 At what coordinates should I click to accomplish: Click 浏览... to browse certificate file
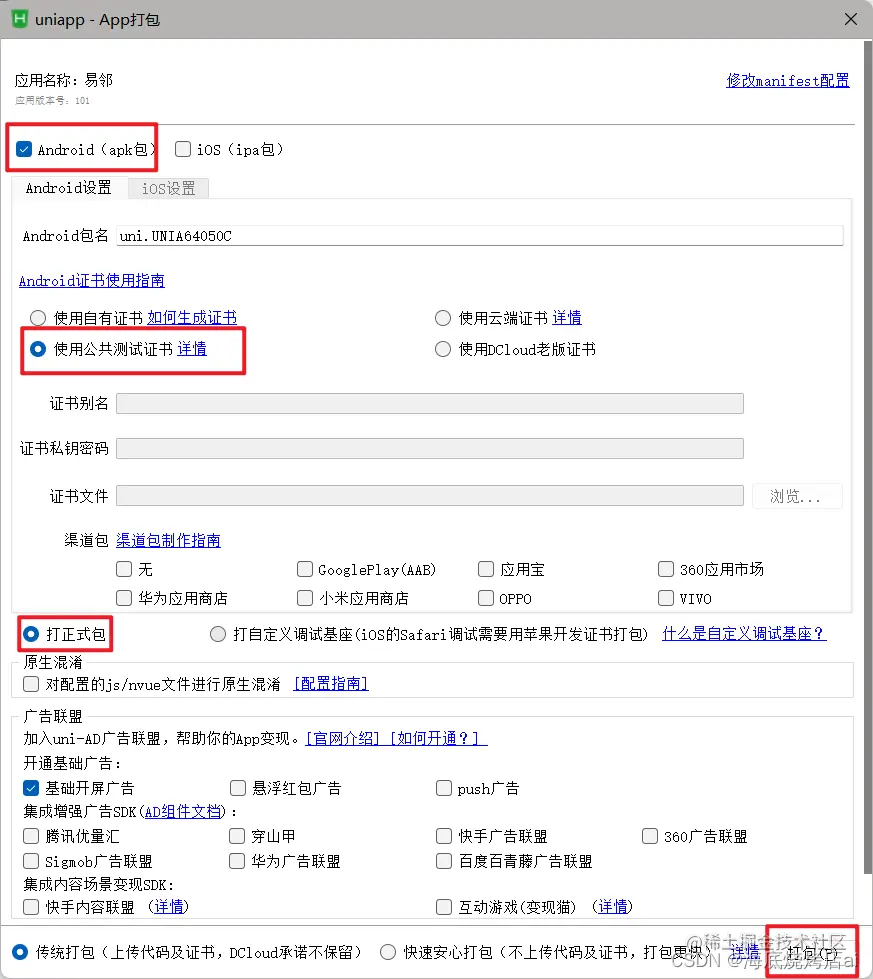[797, 495]
